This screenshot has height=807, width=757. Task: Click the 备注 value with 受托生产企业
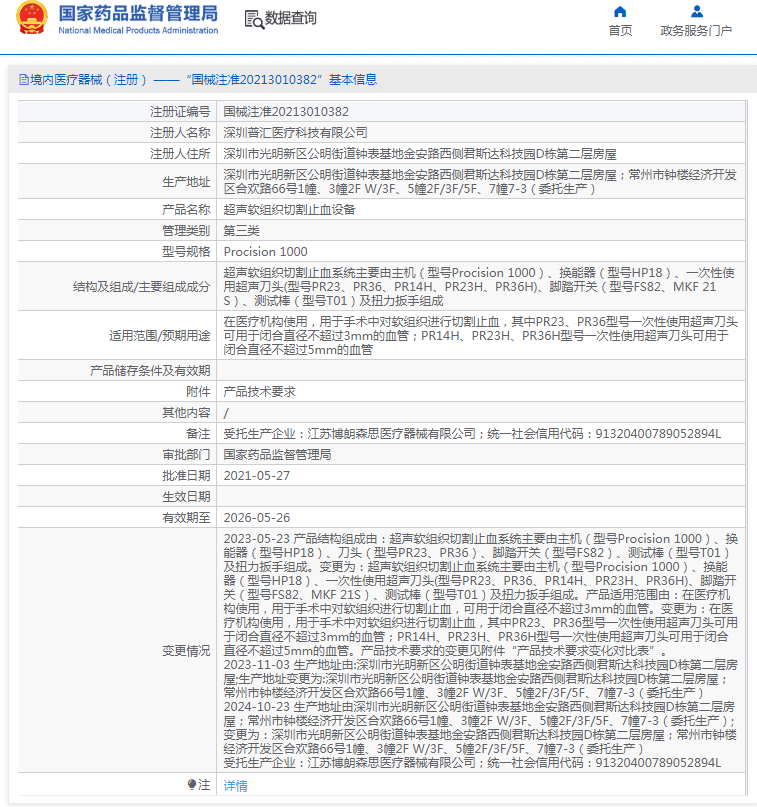tap(472, 434)
